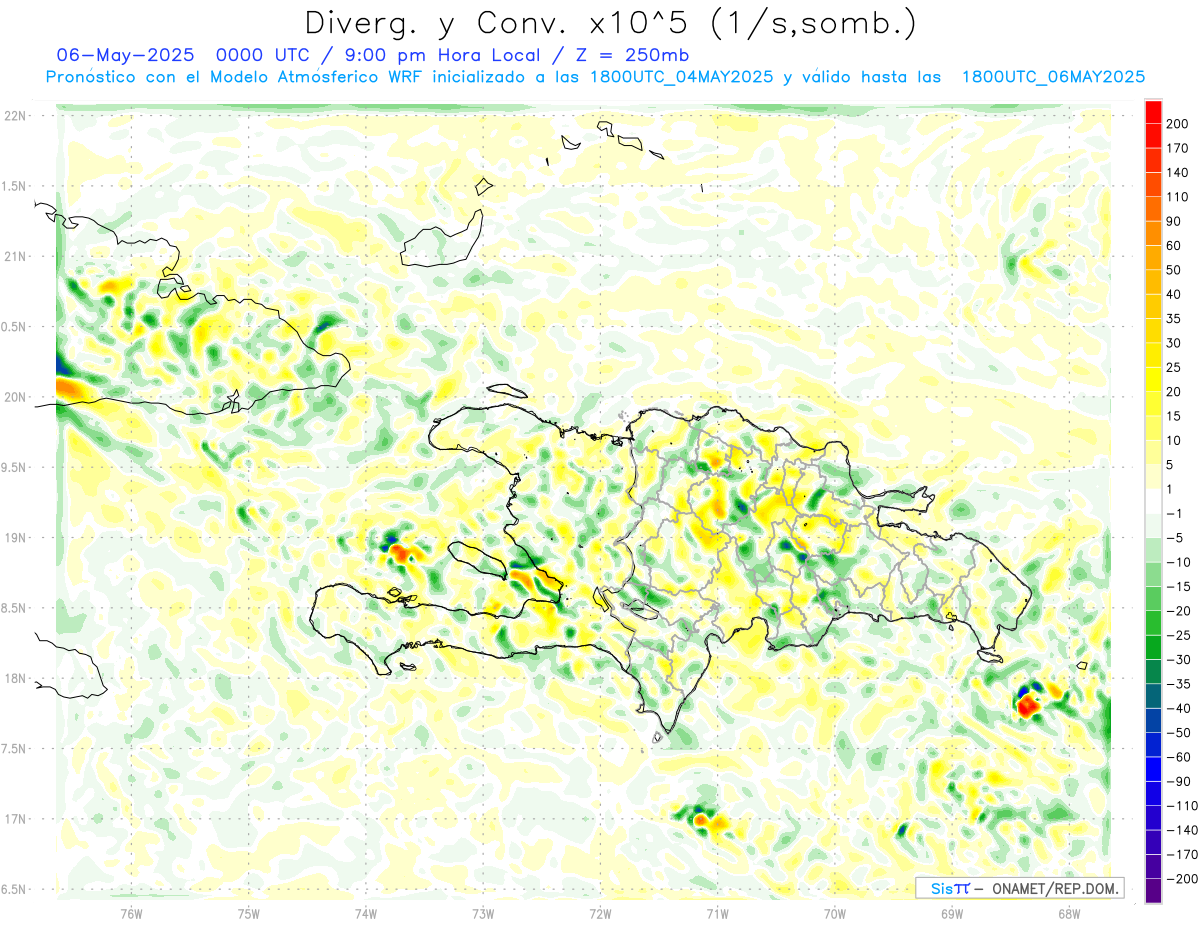Click the longitude label '70W'
Screen dimensions: 1200x927
pyautogui.click(x=835, y=914)
